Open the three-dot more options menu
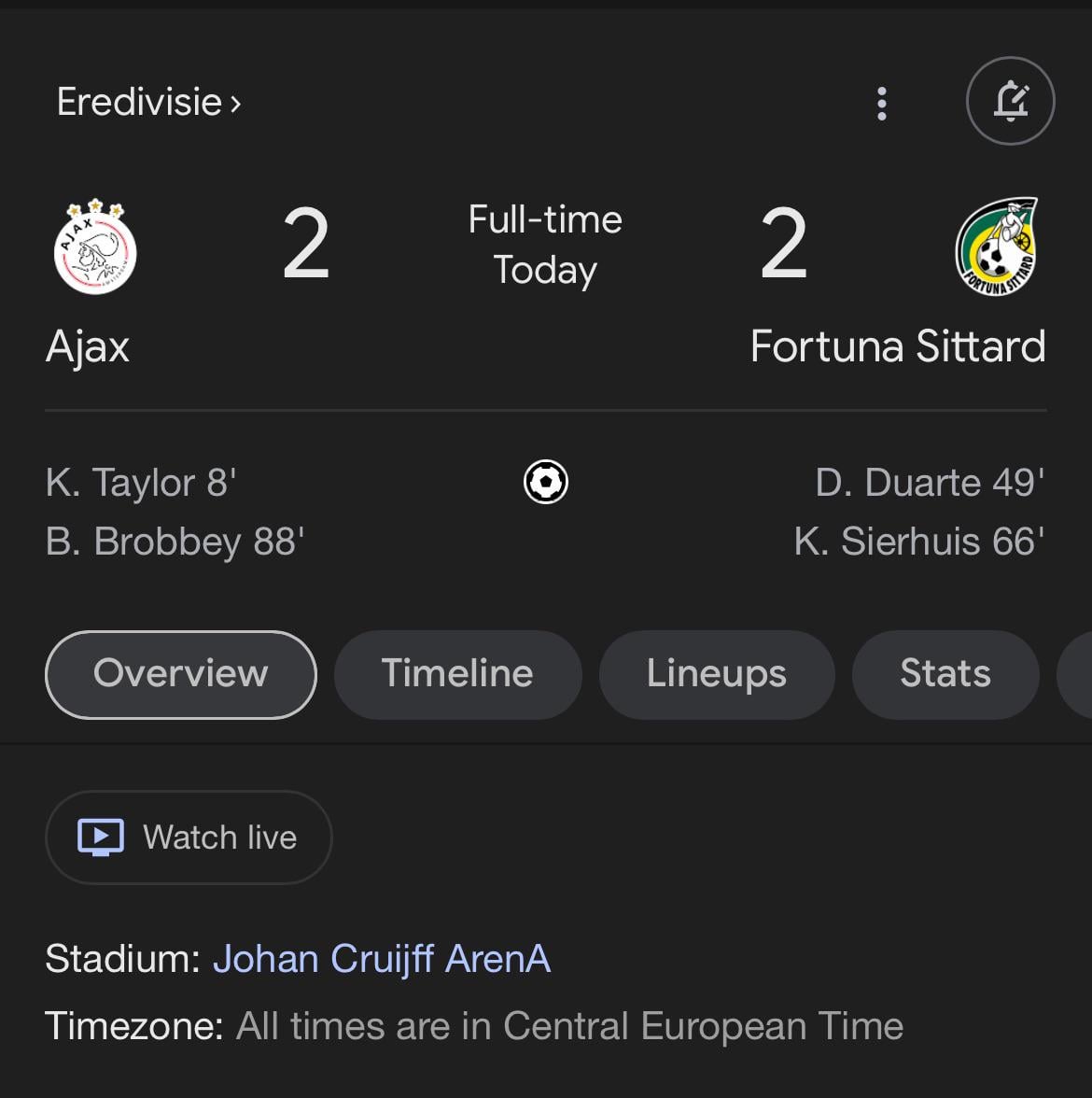The image size is (1092, 1098). coord(881,104)
